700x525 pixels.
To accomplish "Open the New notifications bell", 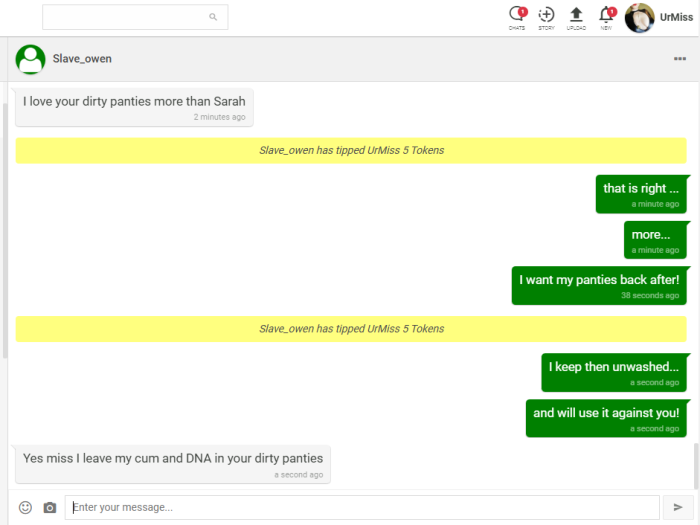I will coord(606,16).
